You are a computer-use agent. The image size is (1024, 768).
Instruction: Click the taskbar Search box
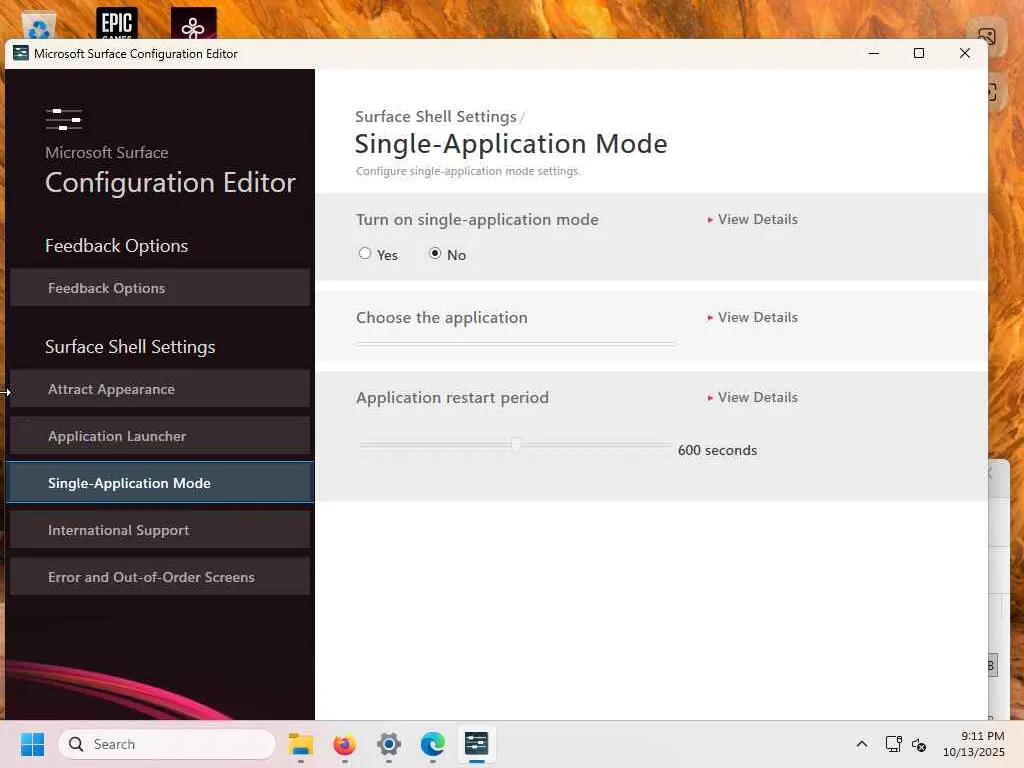point(167,744)
